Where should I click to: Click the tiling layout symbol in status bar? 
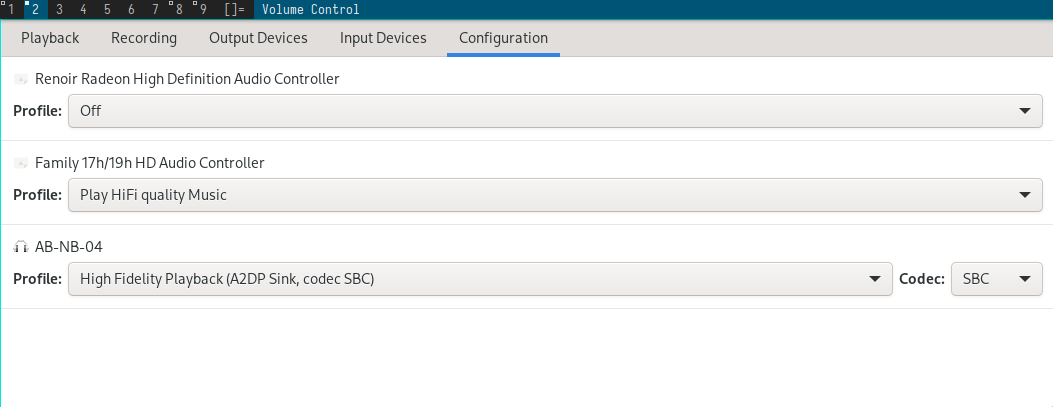tap(234, 9)
